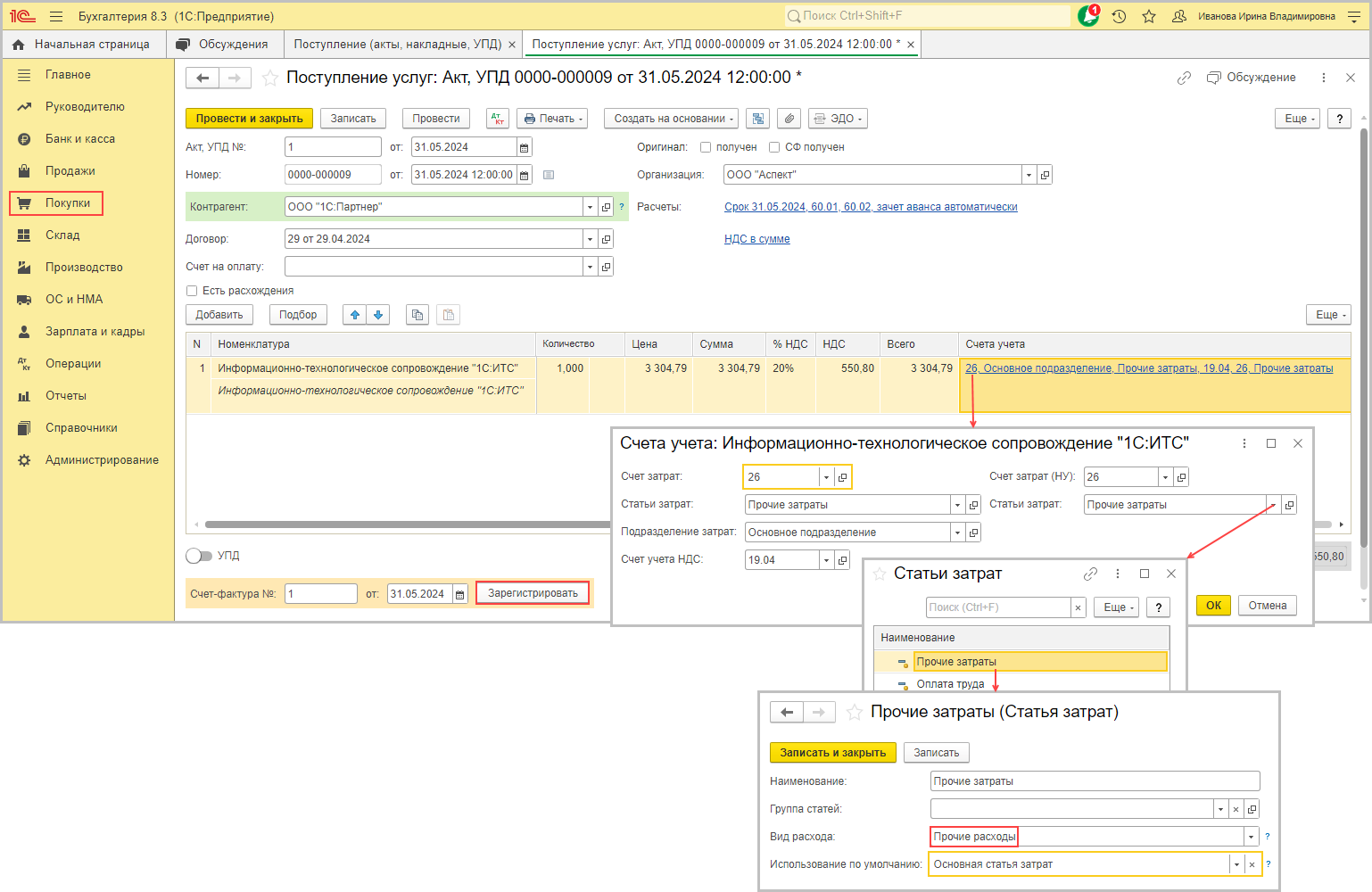Click the Акт, УПД № input field

(x=333, y=147)
